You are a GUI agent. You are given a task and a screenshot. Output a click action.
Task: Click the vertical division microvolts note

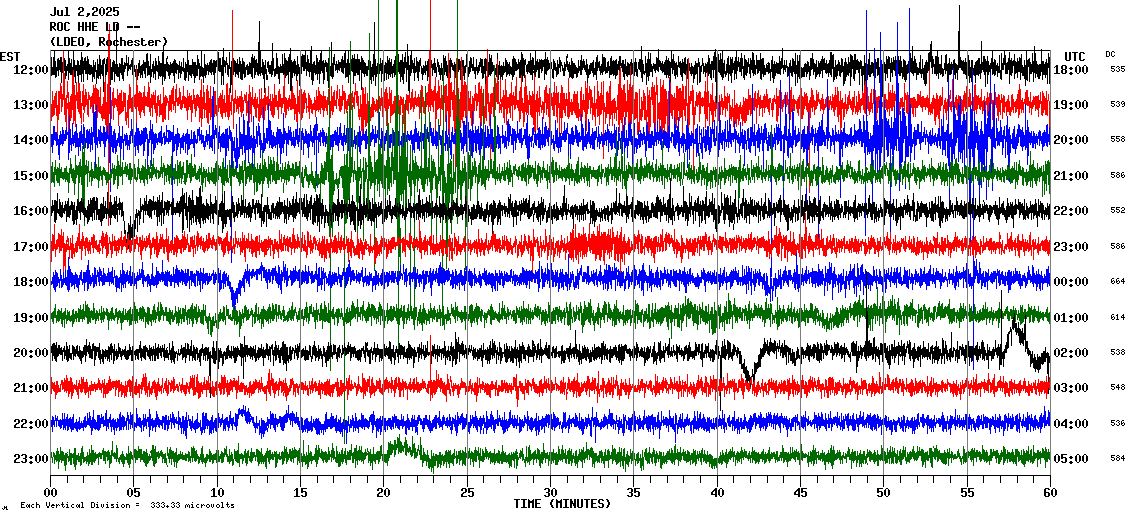click(x=127, y=505)
